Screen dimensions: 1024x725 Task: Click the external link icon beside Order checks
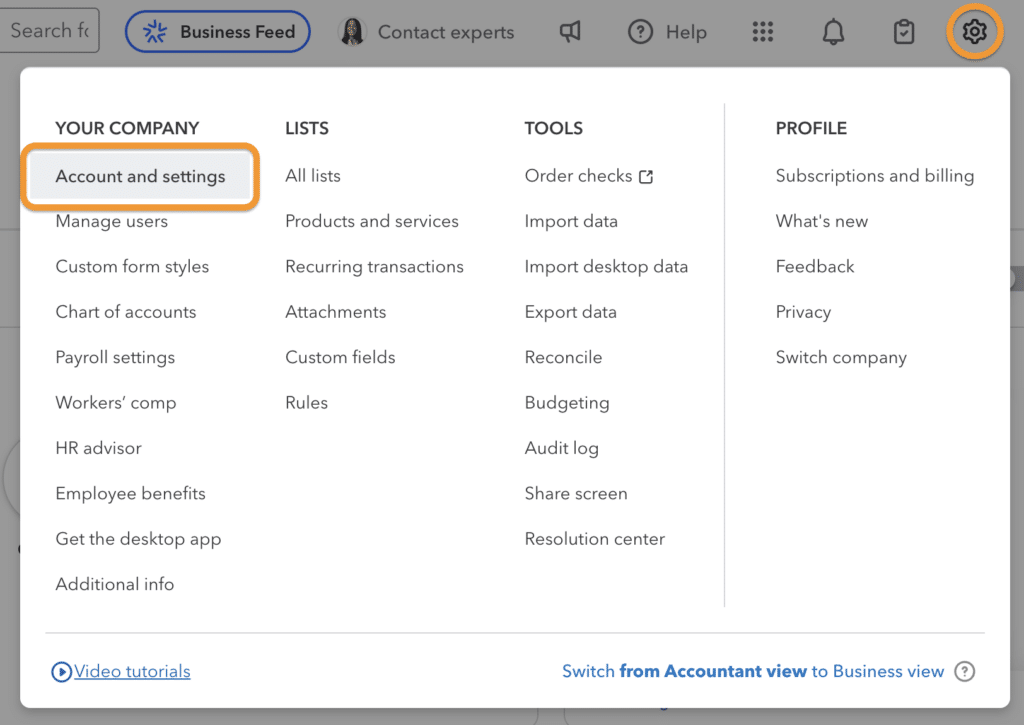[x=646, y=176]
